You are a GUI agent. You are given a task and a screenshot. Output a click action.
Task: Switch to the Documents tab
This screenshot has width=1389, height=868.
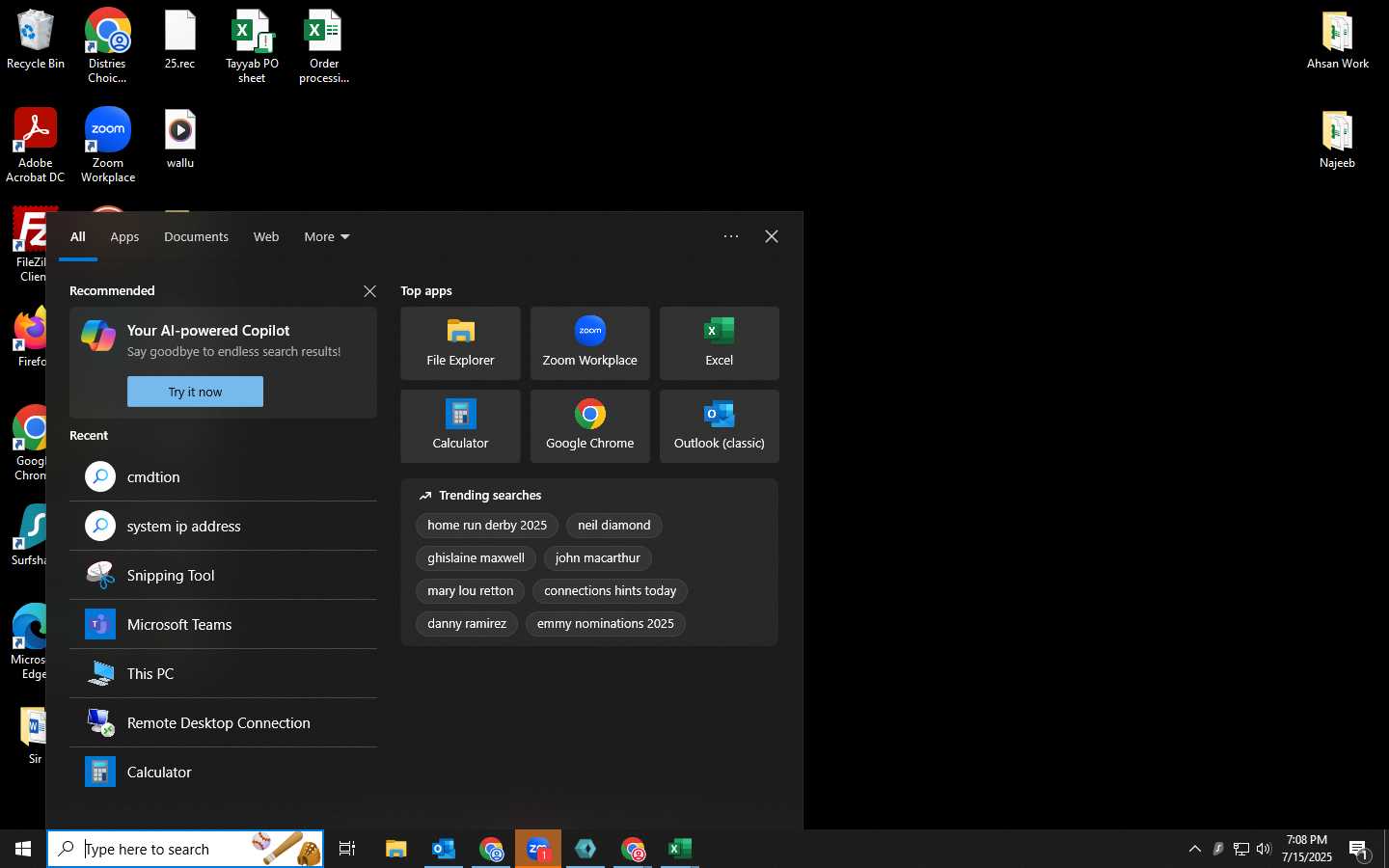(x=196, y=237)
